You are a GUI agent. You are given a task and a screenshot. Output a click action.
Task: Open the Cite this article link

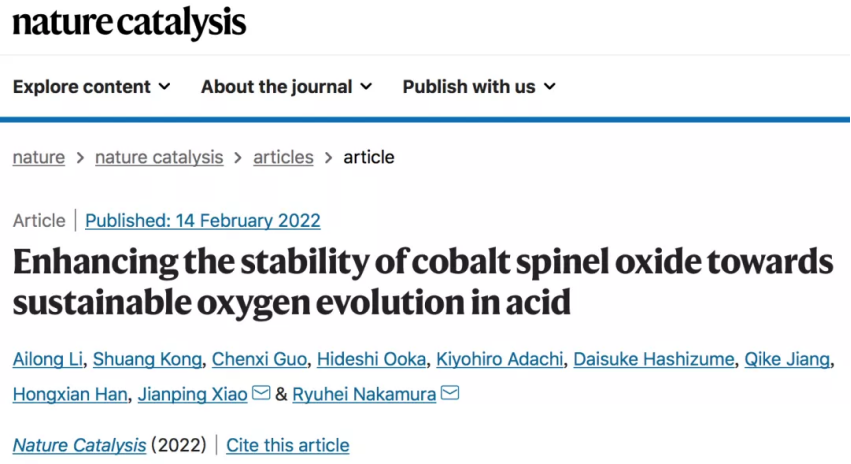pos(288,446)
